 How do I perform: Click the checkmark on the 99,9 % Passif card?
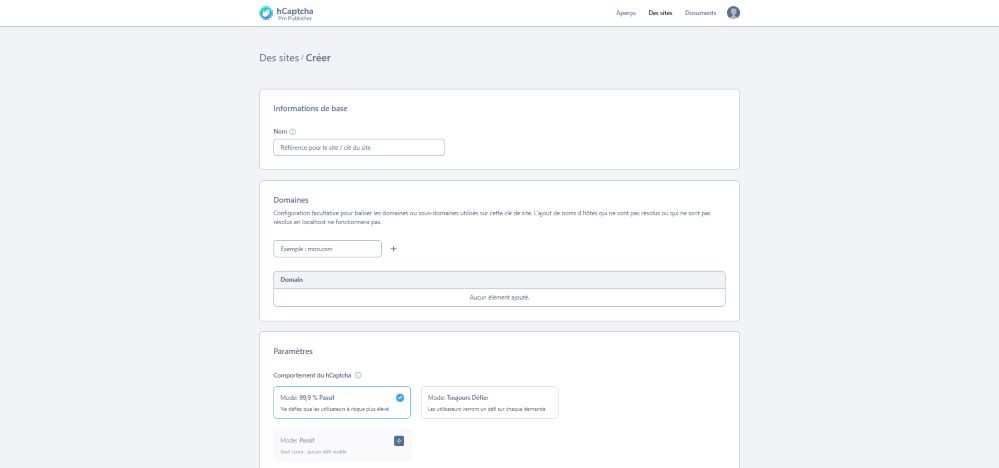[x=400, y=398]
